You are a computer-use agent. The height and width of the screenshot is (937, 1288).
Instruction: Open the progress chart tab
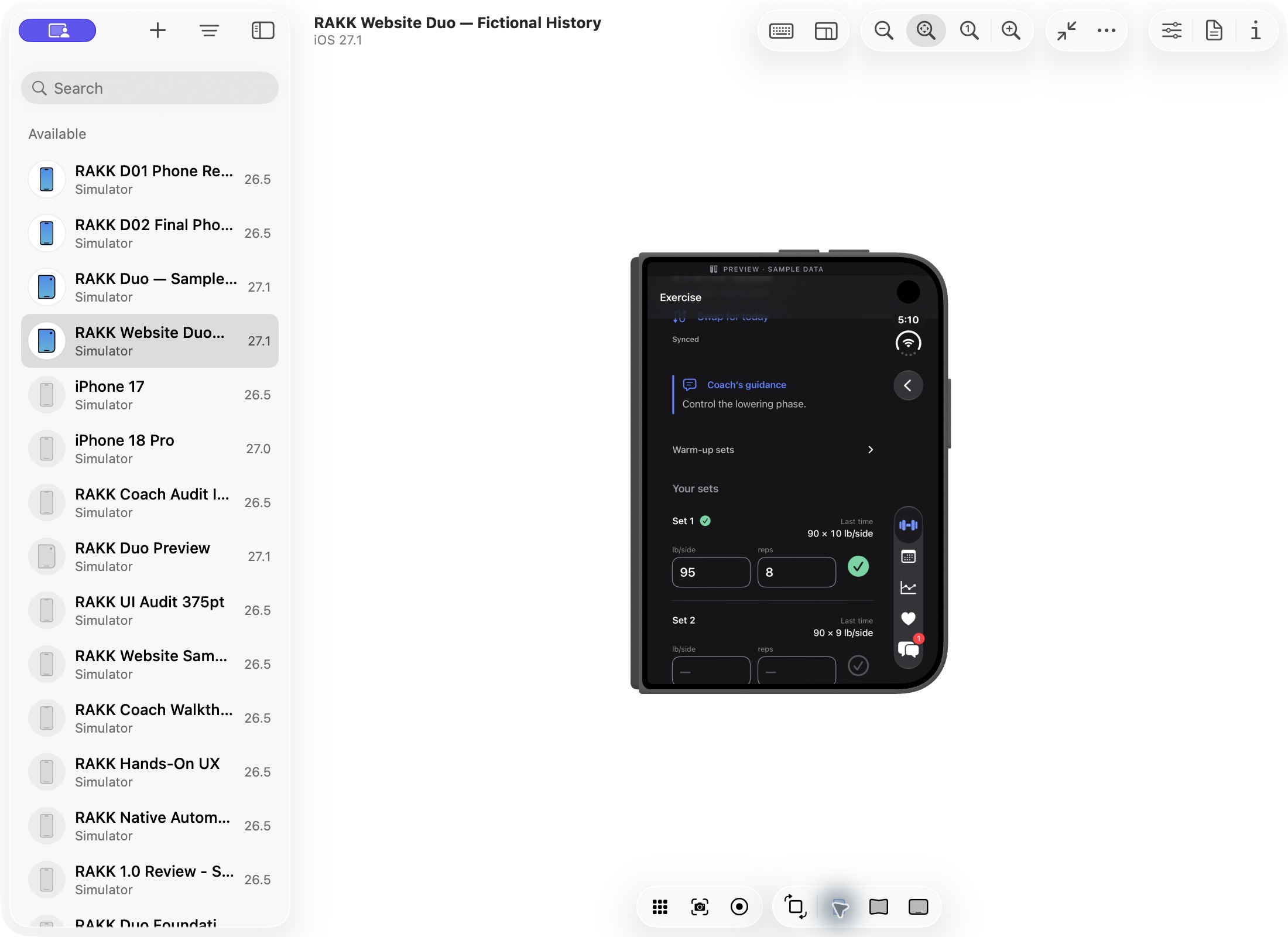pos(908,587)
